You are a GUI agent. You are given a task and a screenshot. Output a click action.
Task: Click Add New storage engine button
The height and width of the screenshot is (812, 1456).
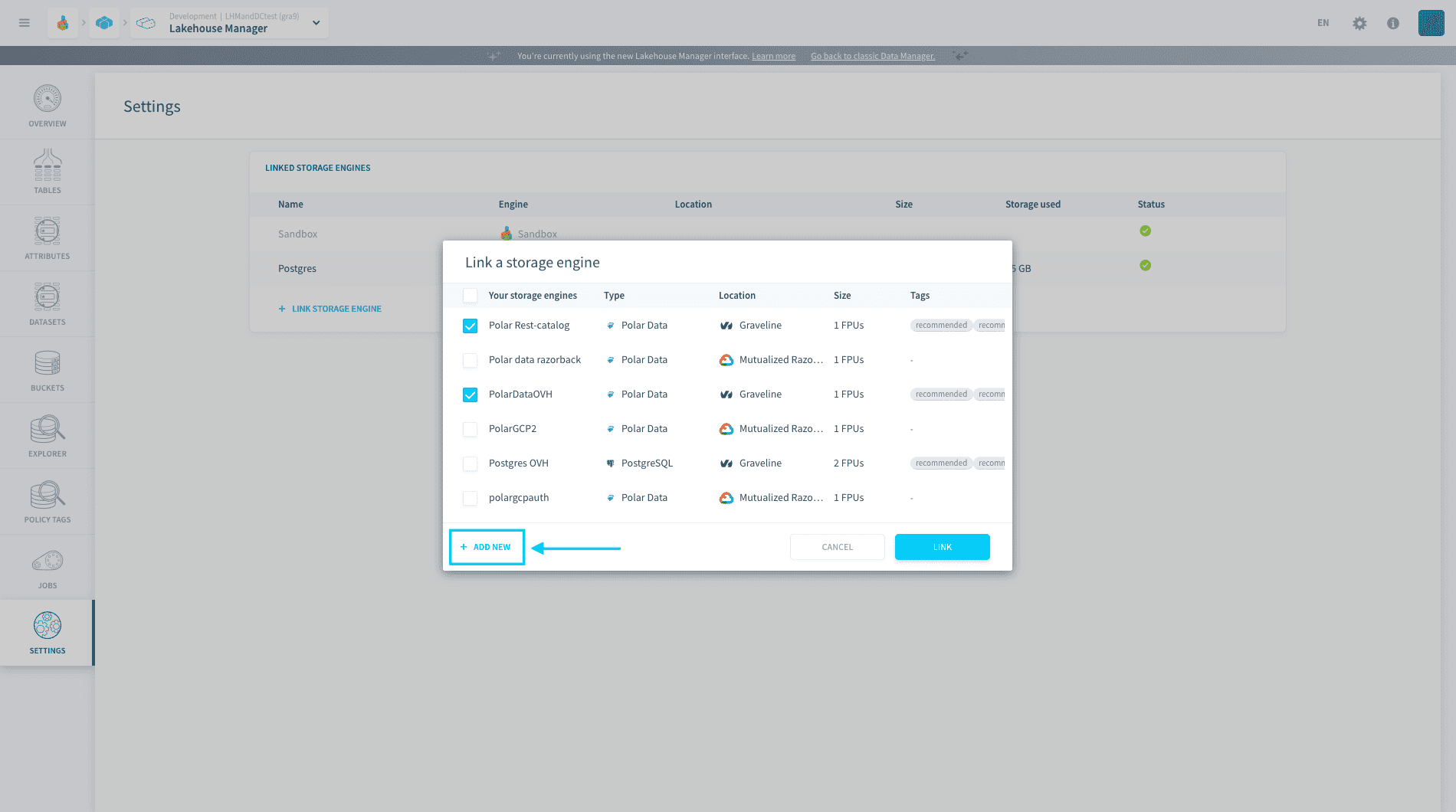[487, 547]
